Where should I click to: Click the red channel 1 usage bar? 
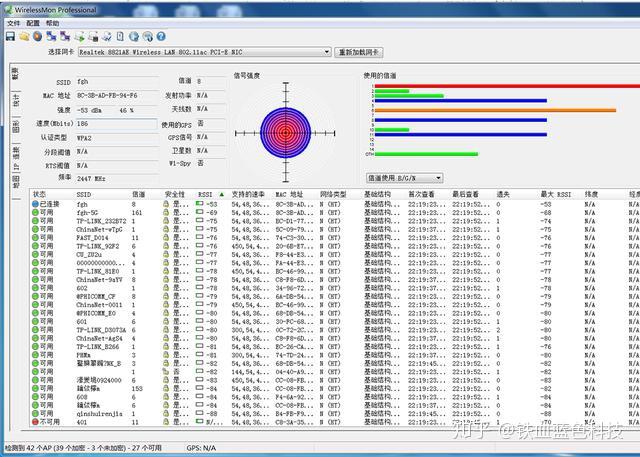click(x=507, y=86)
